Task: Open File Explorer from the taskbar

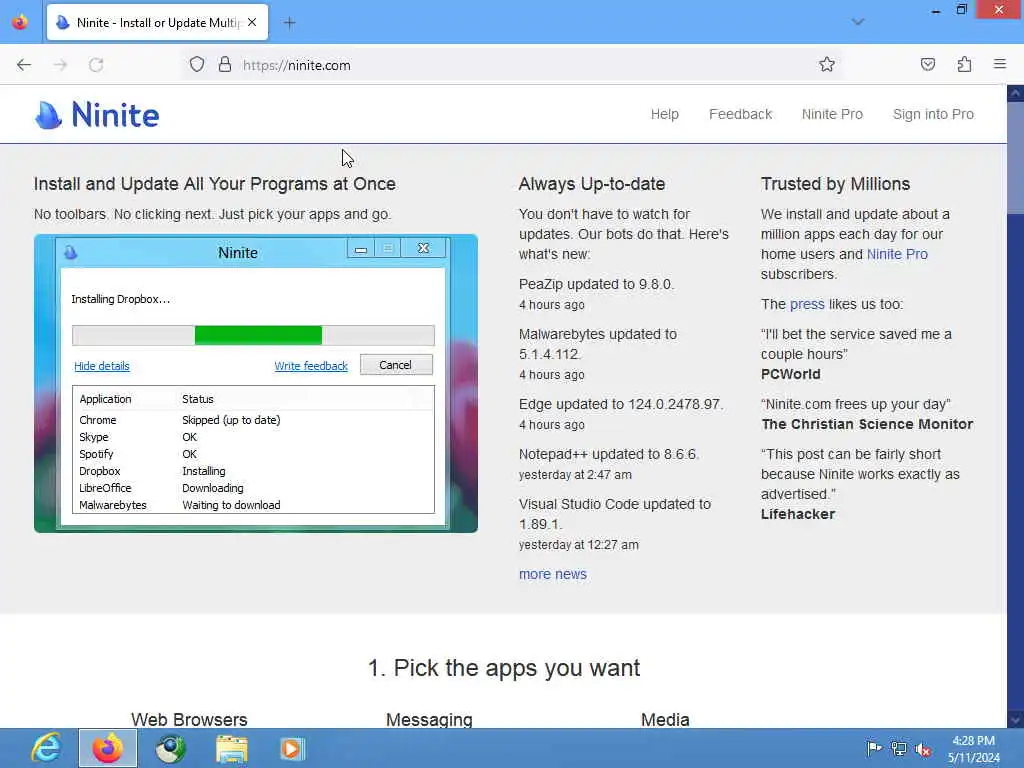Action: 232,748
